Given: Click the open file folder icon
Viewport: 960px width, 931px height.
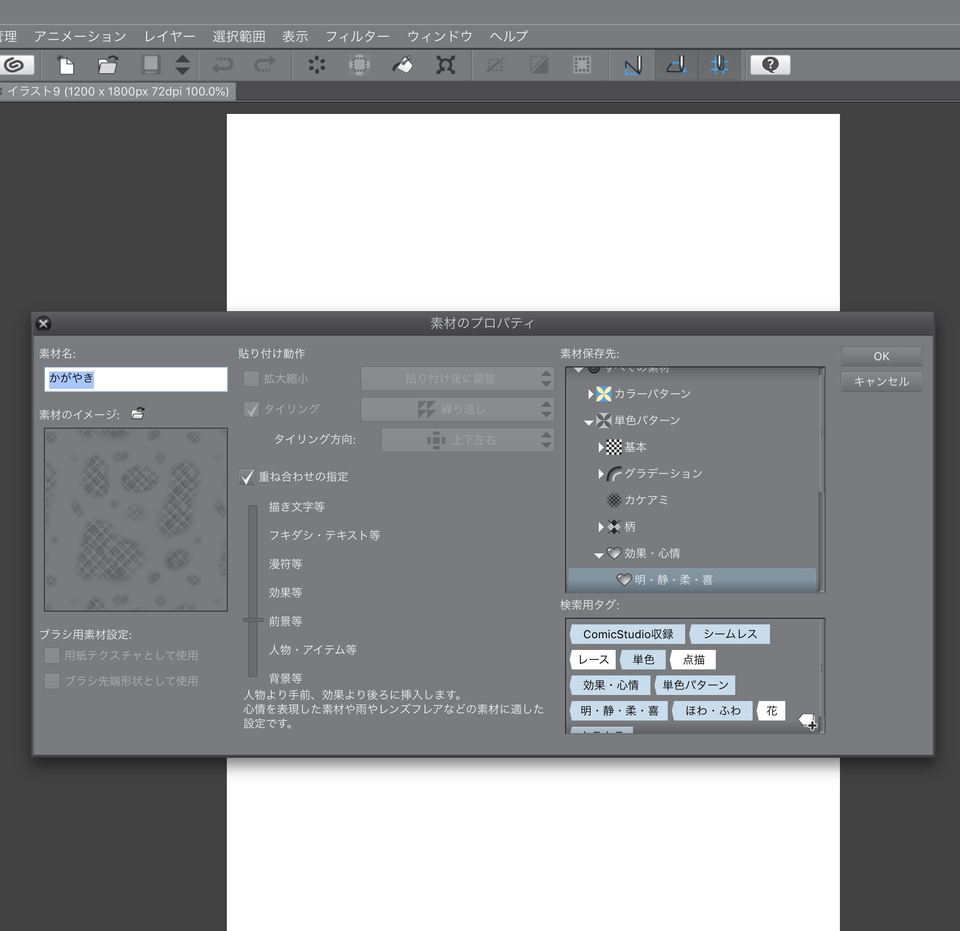Looking at the screenshot, I should pyautogui.click(x=108, y=65).
